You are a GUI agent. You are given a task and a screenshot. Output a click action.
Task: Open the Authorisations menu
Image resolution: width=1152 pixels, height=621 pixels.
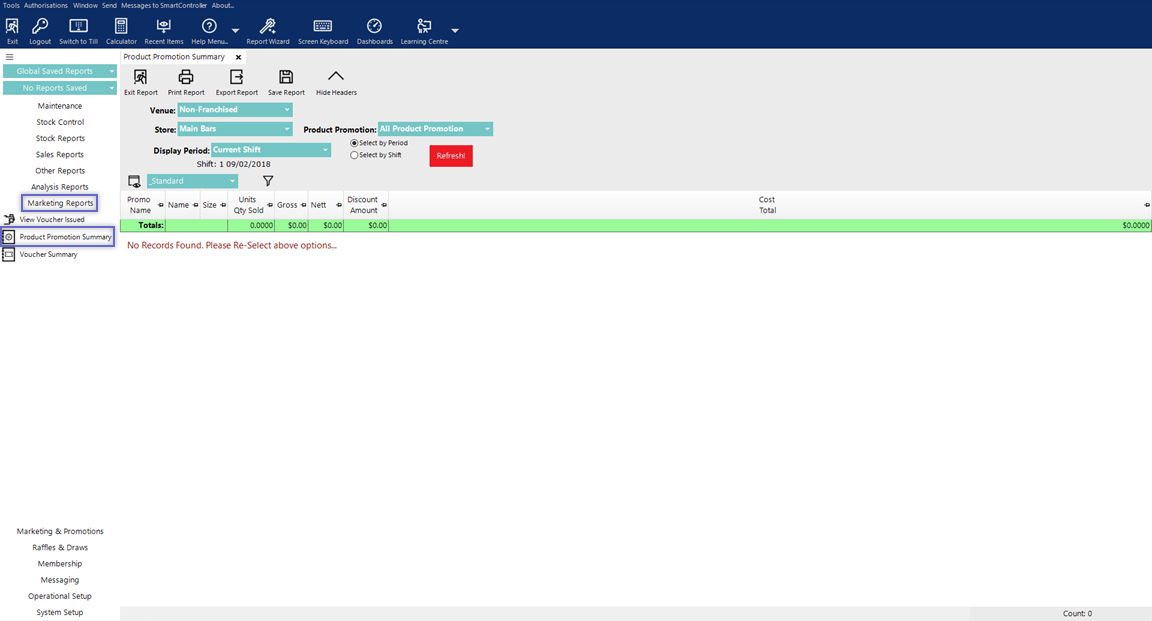click(x=46, y=5)
